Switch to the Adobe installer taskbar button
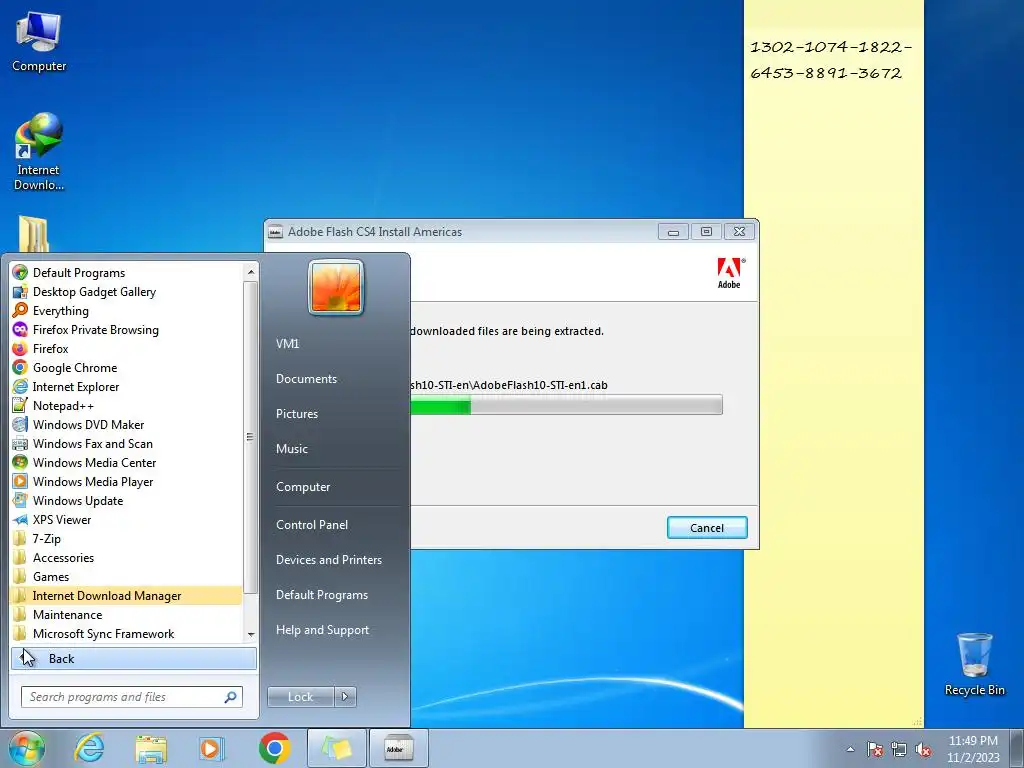 [398, 748]
